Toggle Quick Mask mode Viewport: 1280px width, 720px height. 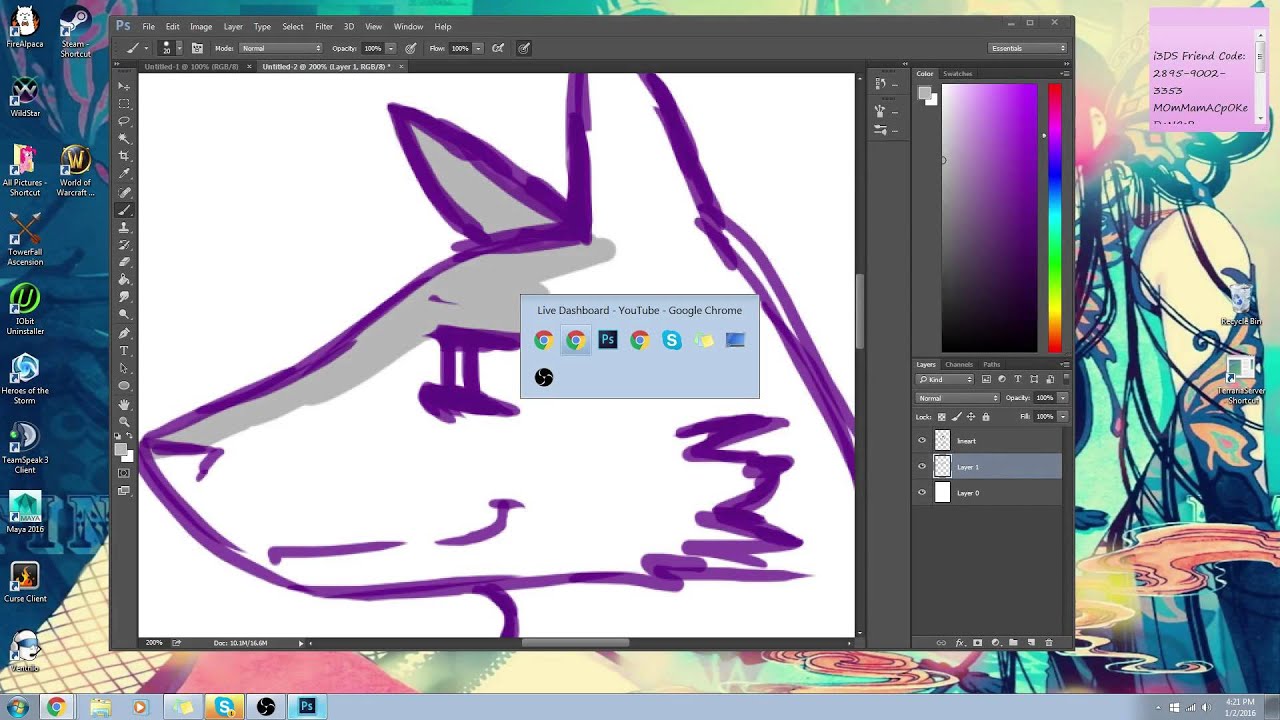pyautogui.click(x=124, y=473)
